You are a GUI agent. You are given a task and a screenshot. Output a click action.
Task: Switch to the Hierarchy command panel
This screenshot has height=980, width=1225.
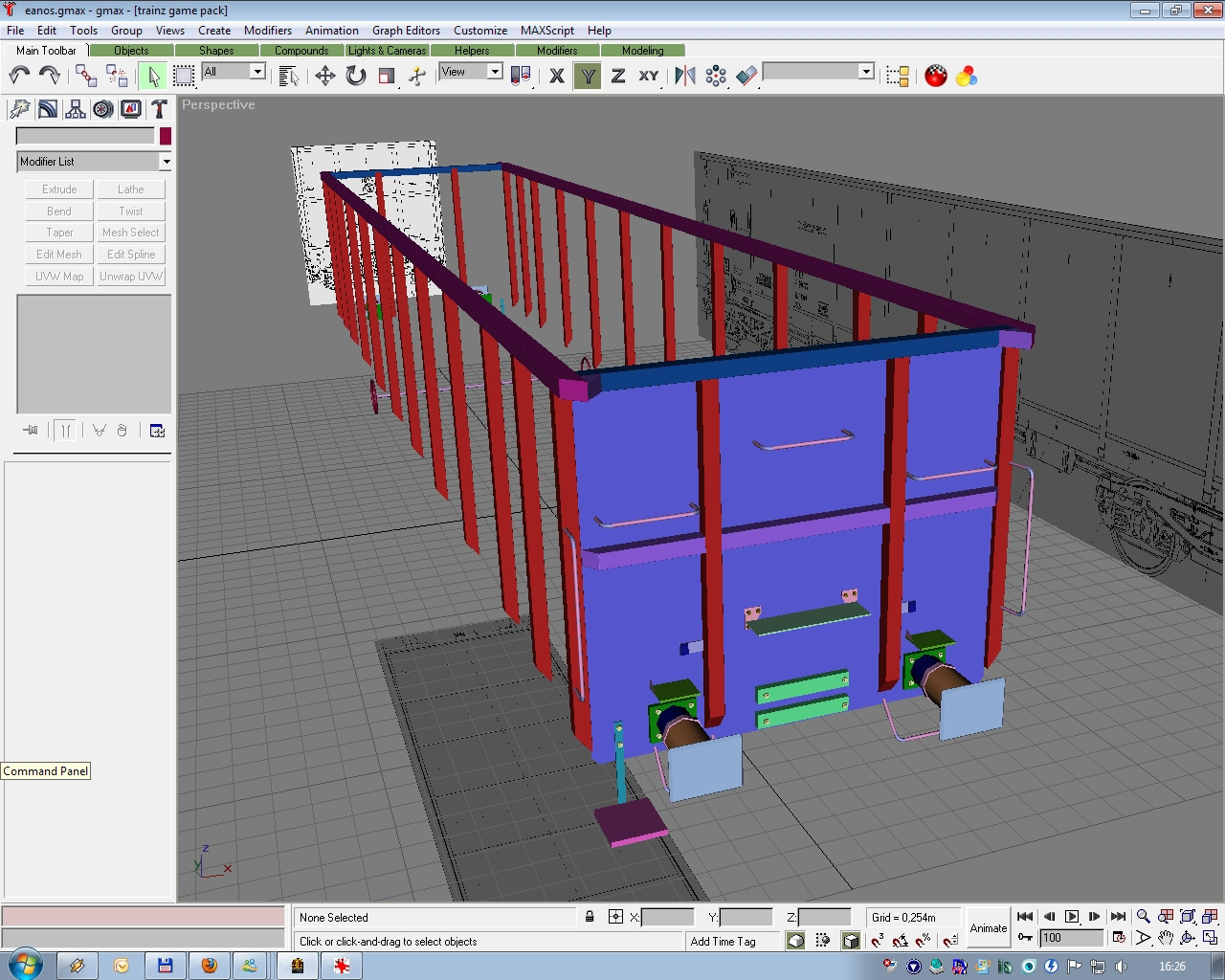[75, 109]
